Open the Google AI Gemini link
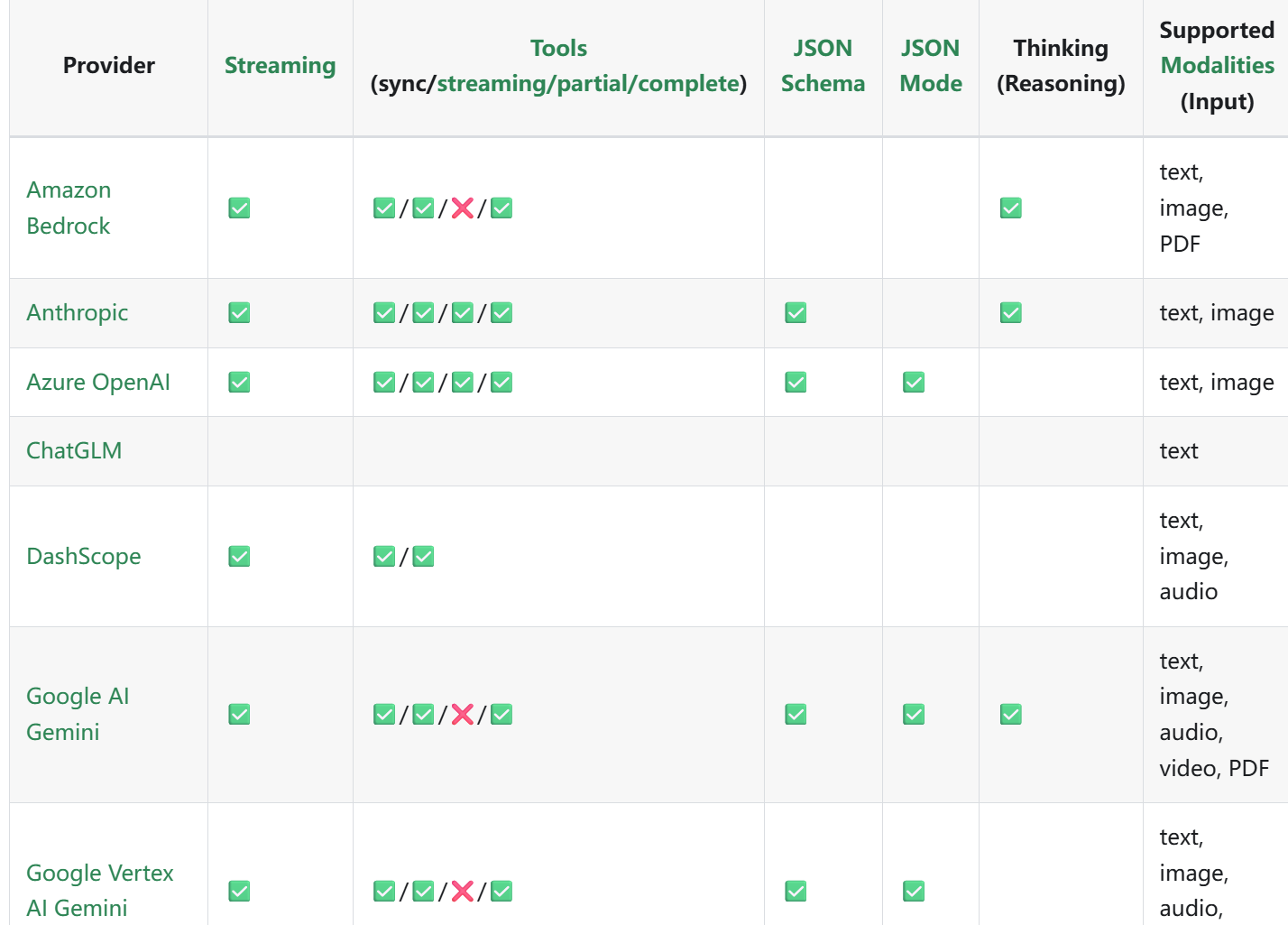This screenshot has height=925, width=1288. coord(78,714)
